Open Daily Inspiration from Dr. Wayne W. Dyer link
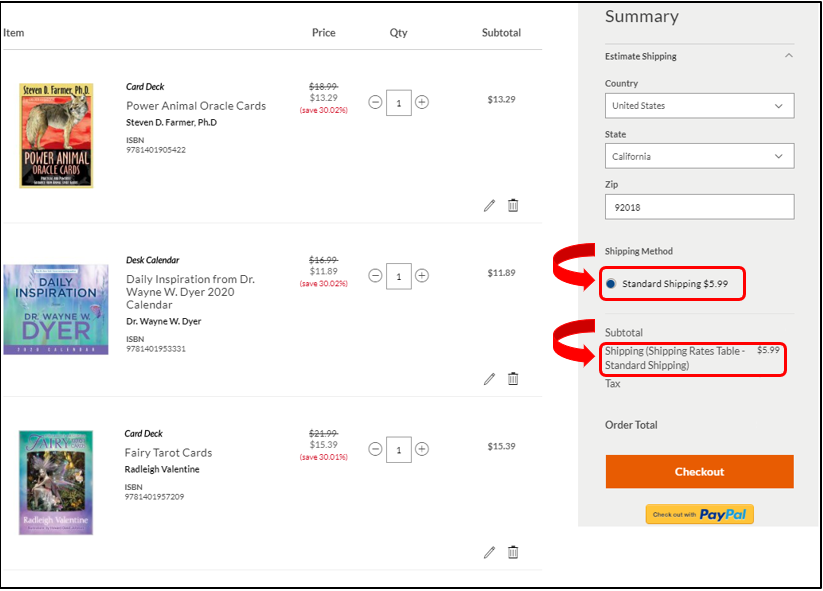The width and height of the screenshot is (823, 591). 191,292
